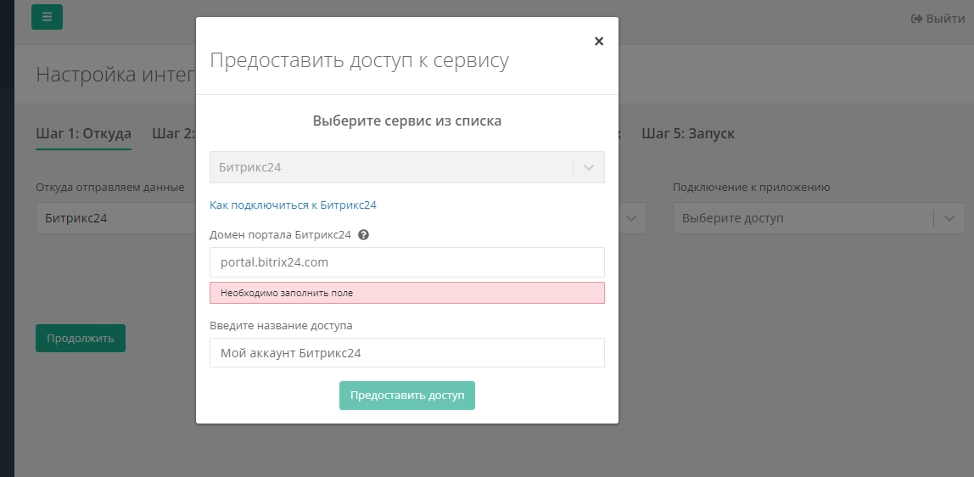Click the Предоставить доступ к сервису title
974x477 pixels.
(x=359, y=60)
